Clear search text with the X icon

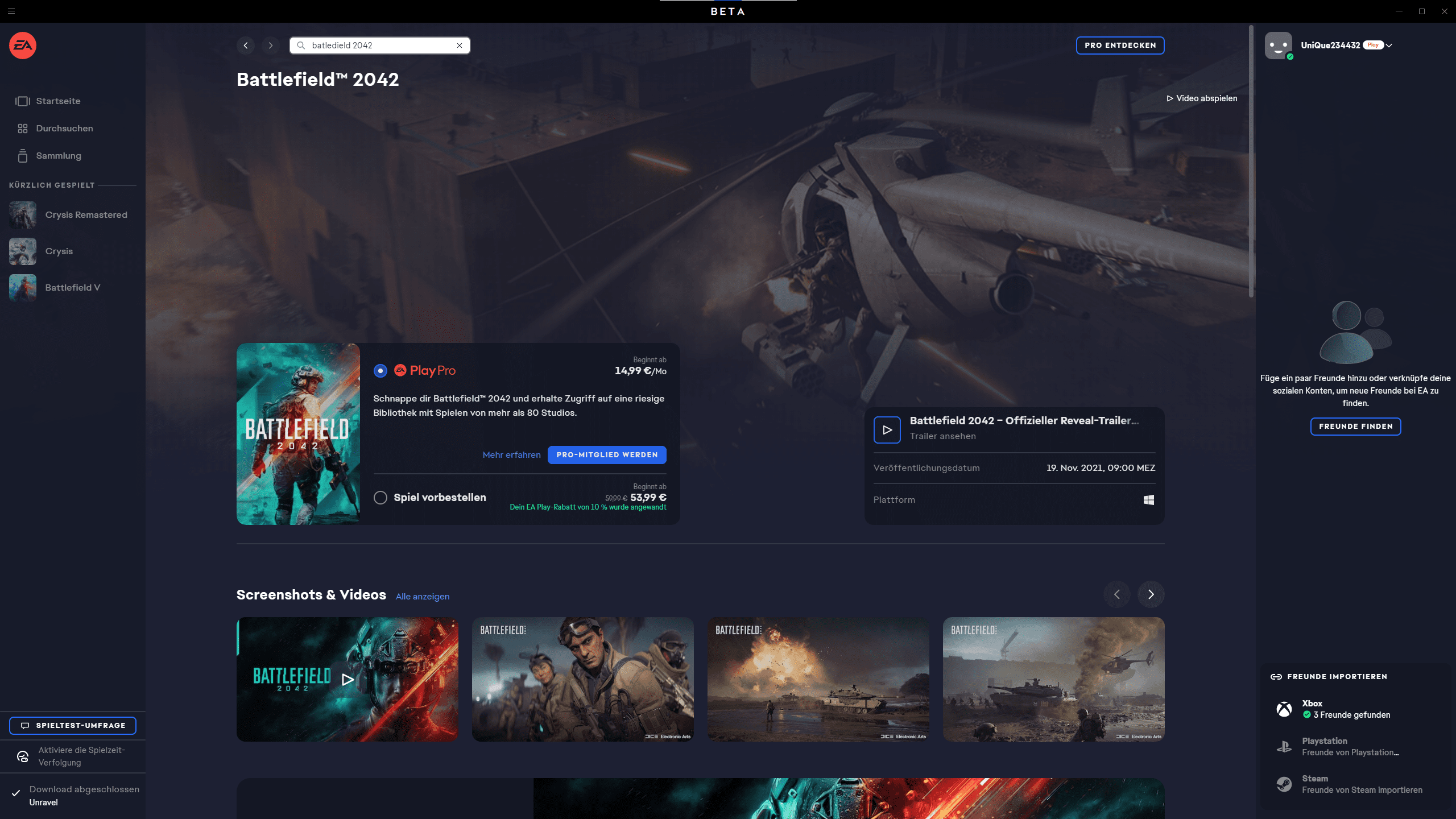pos(460,45)
